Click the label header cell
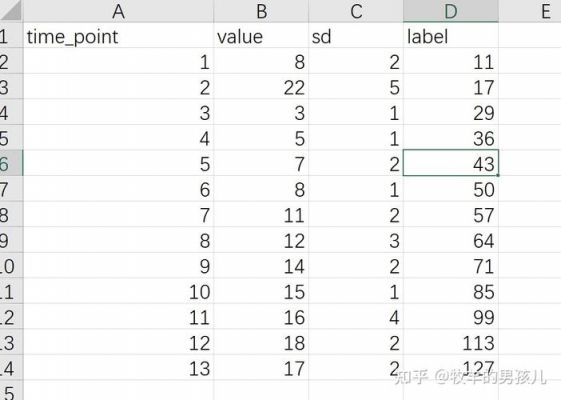Screen dimensions: 561x400 point(451,36)
